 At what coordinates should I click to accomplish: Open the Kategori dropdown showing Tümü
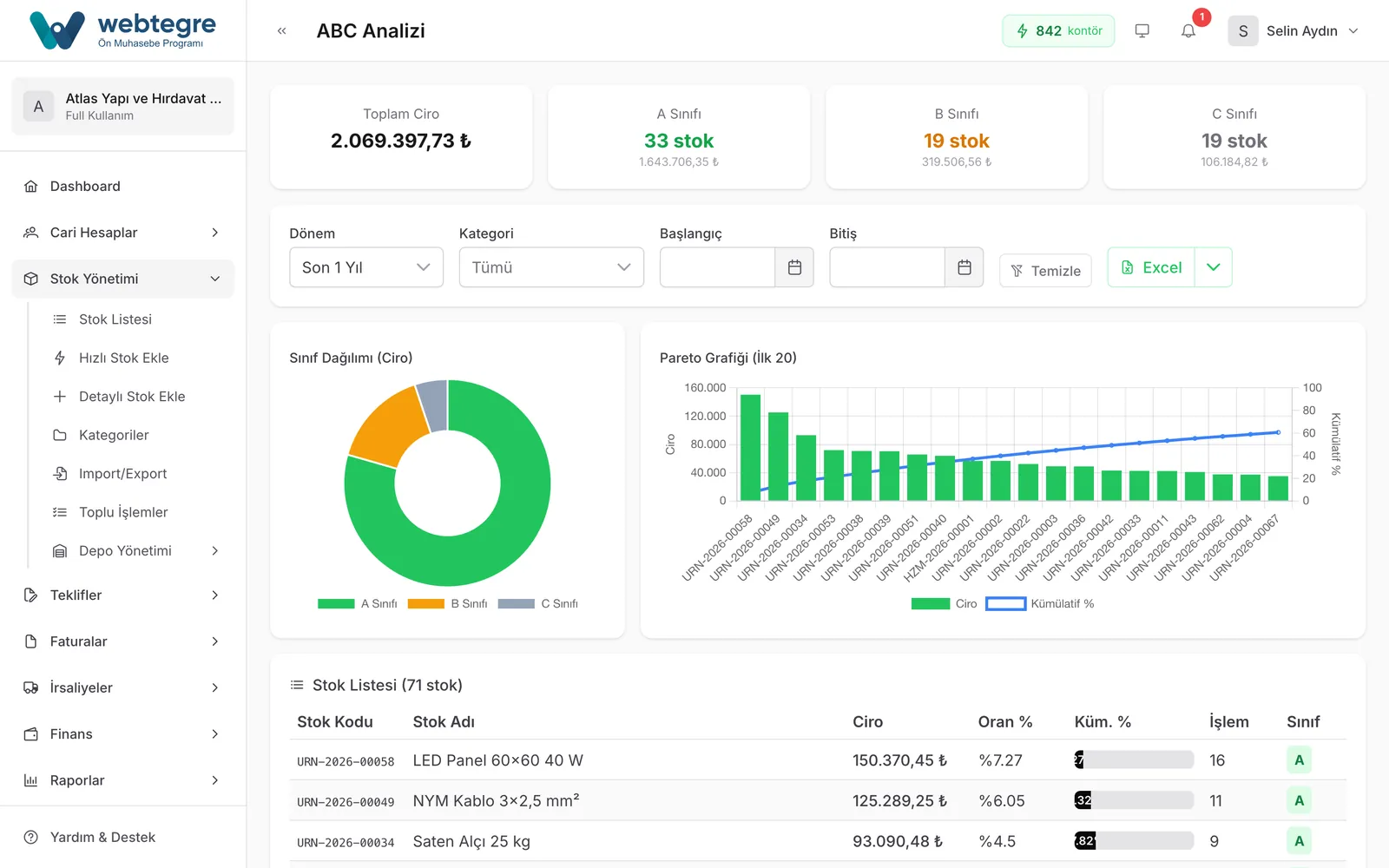pyautogui.click(x=551, y=267)
